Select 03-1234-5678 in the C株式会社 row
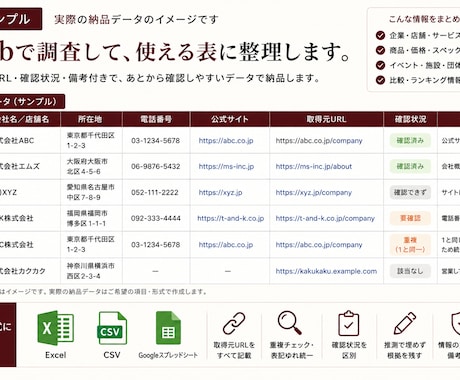 [156, 245]
